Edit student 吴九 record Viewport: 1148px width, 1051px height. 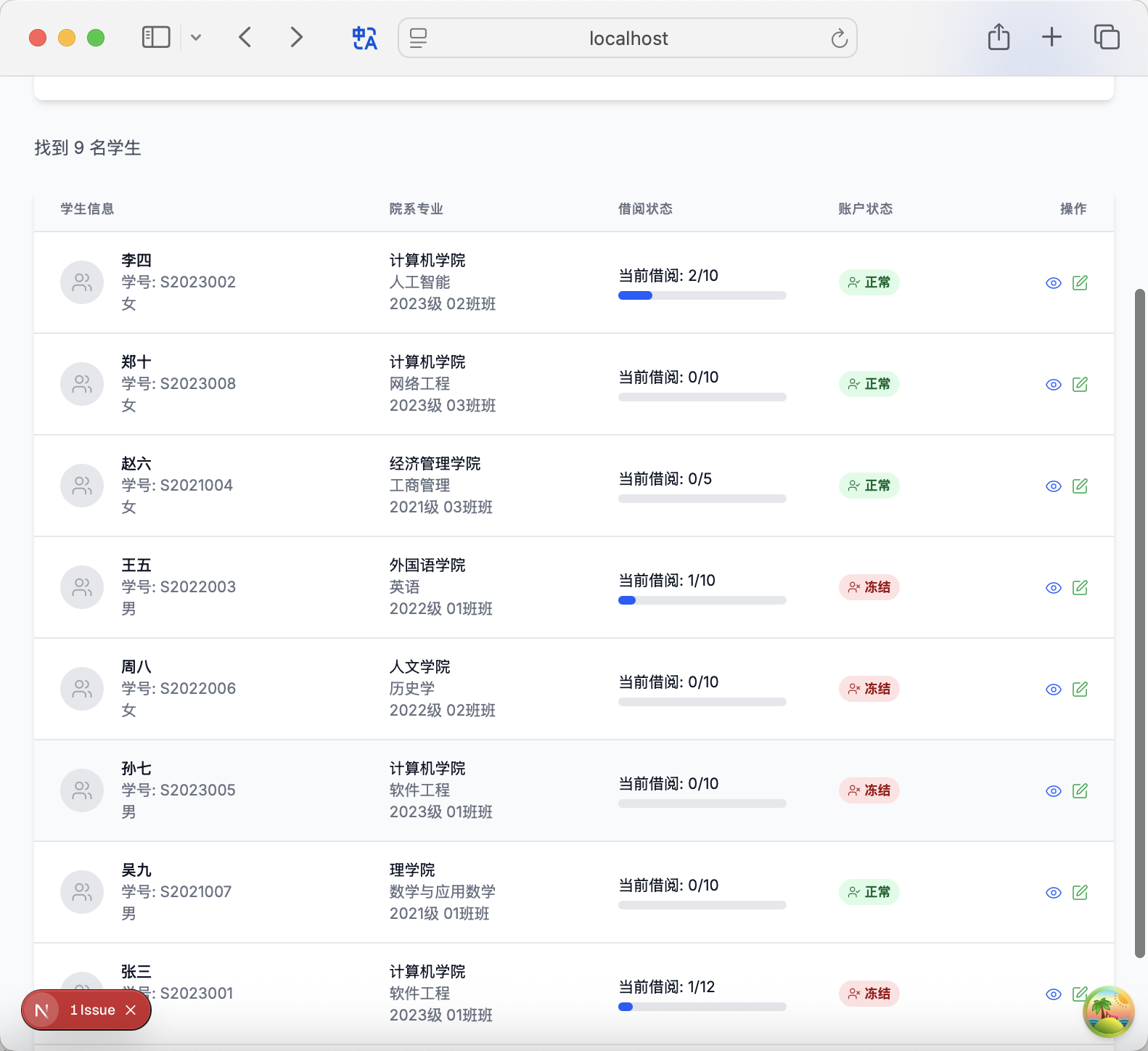1080,892
